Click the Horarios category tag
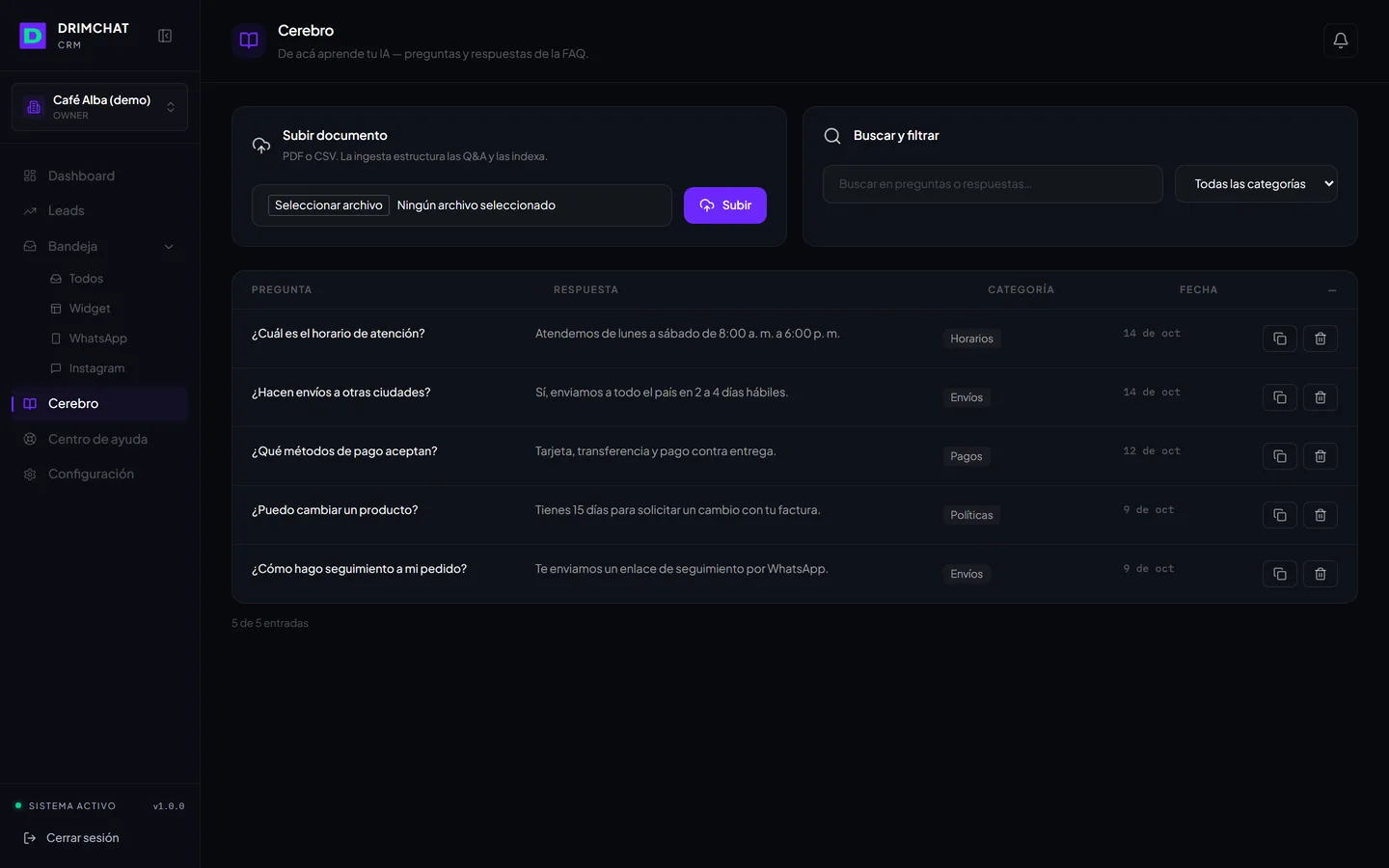1389x868 pixels. [971, 339]
